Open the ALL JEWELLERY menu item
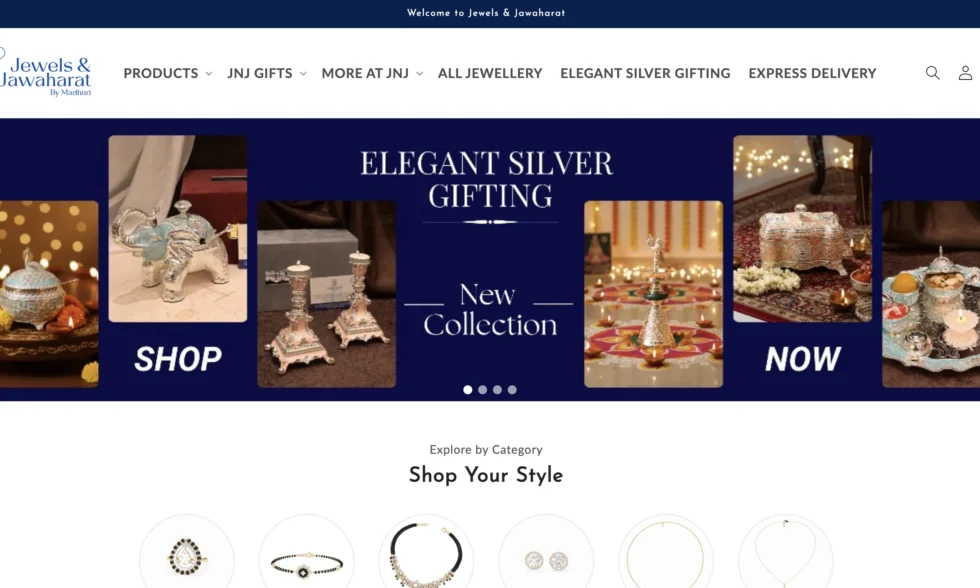The width and height of the screenshot is (980, 588). pos(490,73)
